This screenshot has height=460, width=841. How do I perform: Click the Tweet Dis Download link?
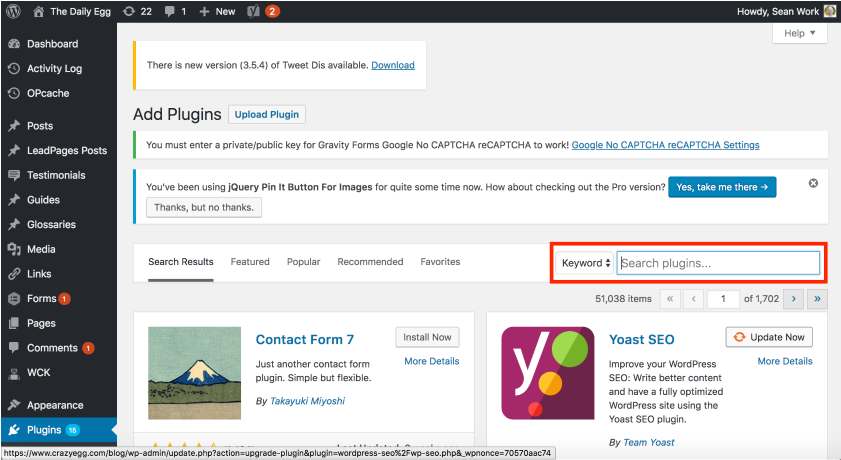click(393, 65)
